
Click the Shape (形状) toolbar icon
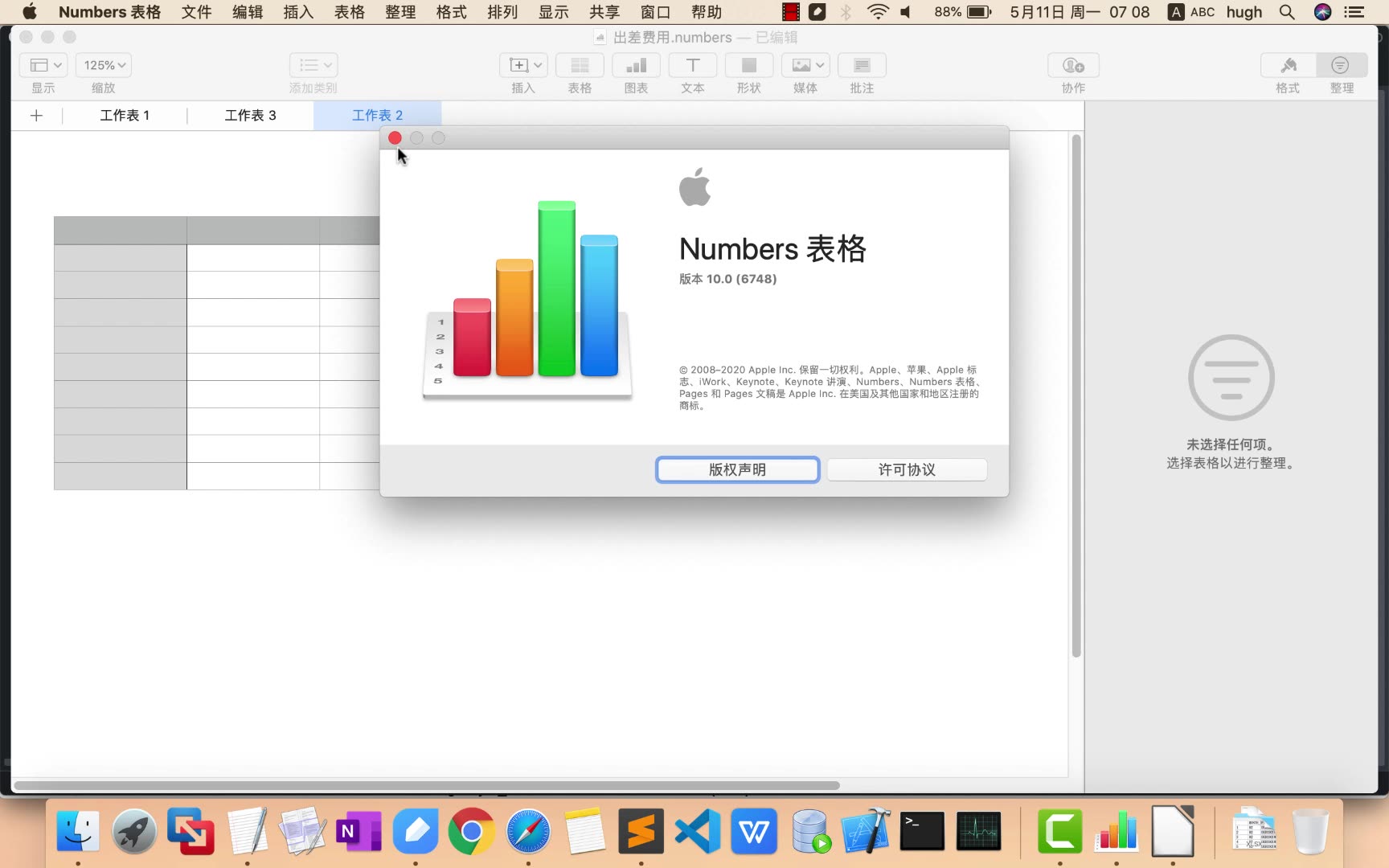[x=748, y=65]
